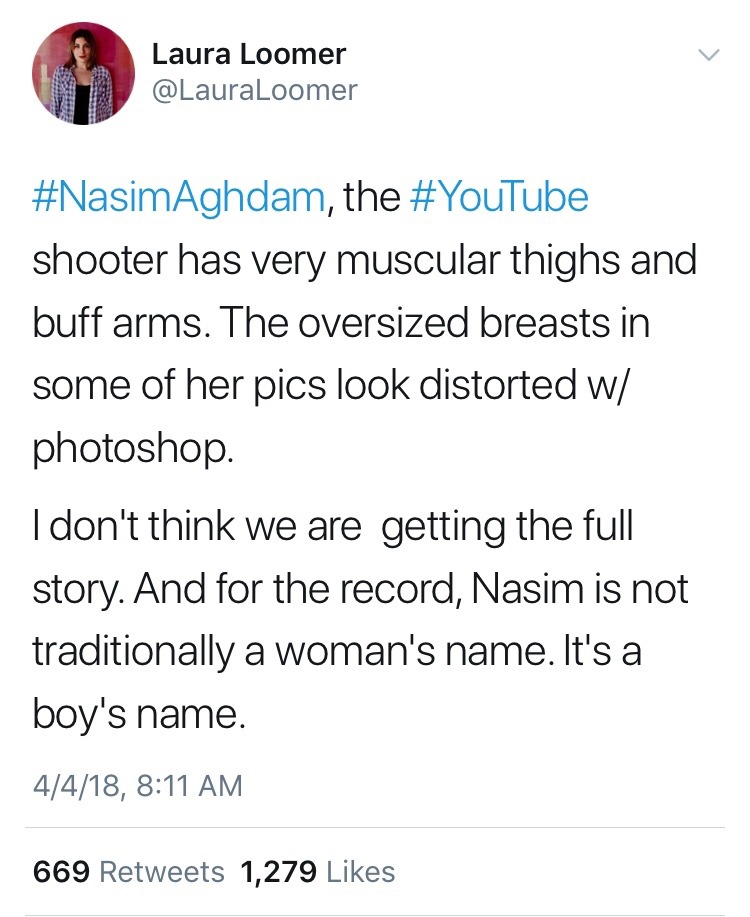Follow the #YouTube hashtag link
Image resolution: width=750 pixels, height=917 pixels.
[499, 197]
